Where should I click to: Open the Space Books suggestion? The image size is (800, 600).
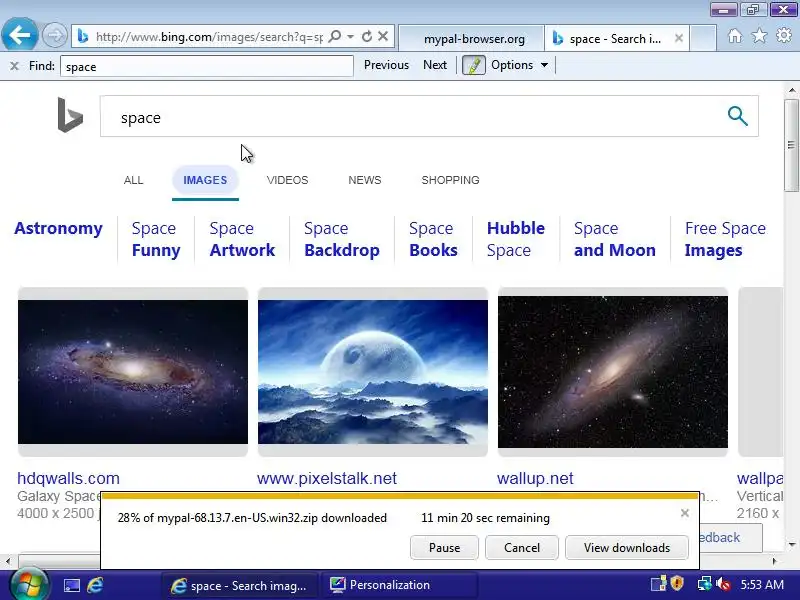[433, 239]
